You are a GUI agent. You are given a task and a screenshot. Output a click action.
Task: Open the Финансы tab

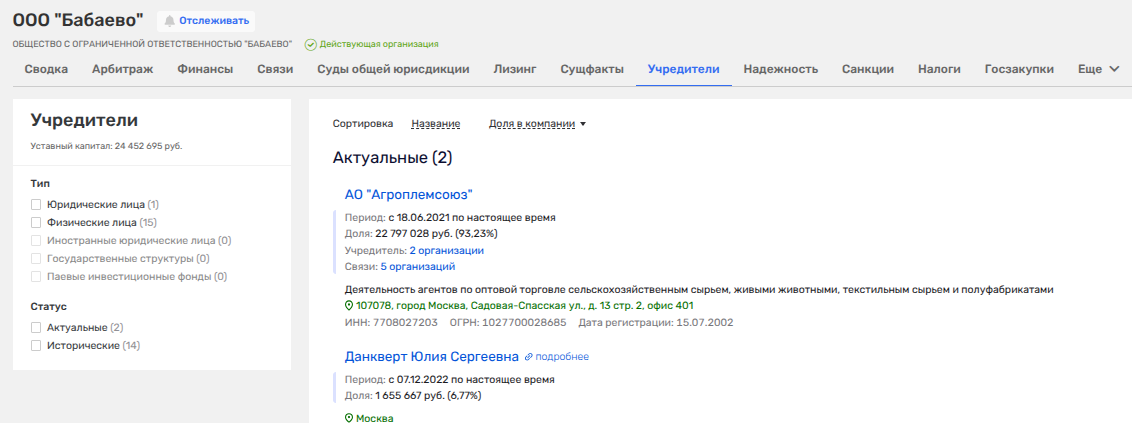(x=205, y=69)
